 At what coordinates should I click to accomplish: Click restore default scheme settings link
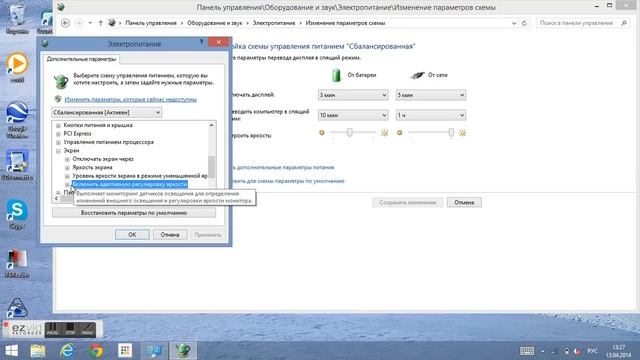coord(288,181)
